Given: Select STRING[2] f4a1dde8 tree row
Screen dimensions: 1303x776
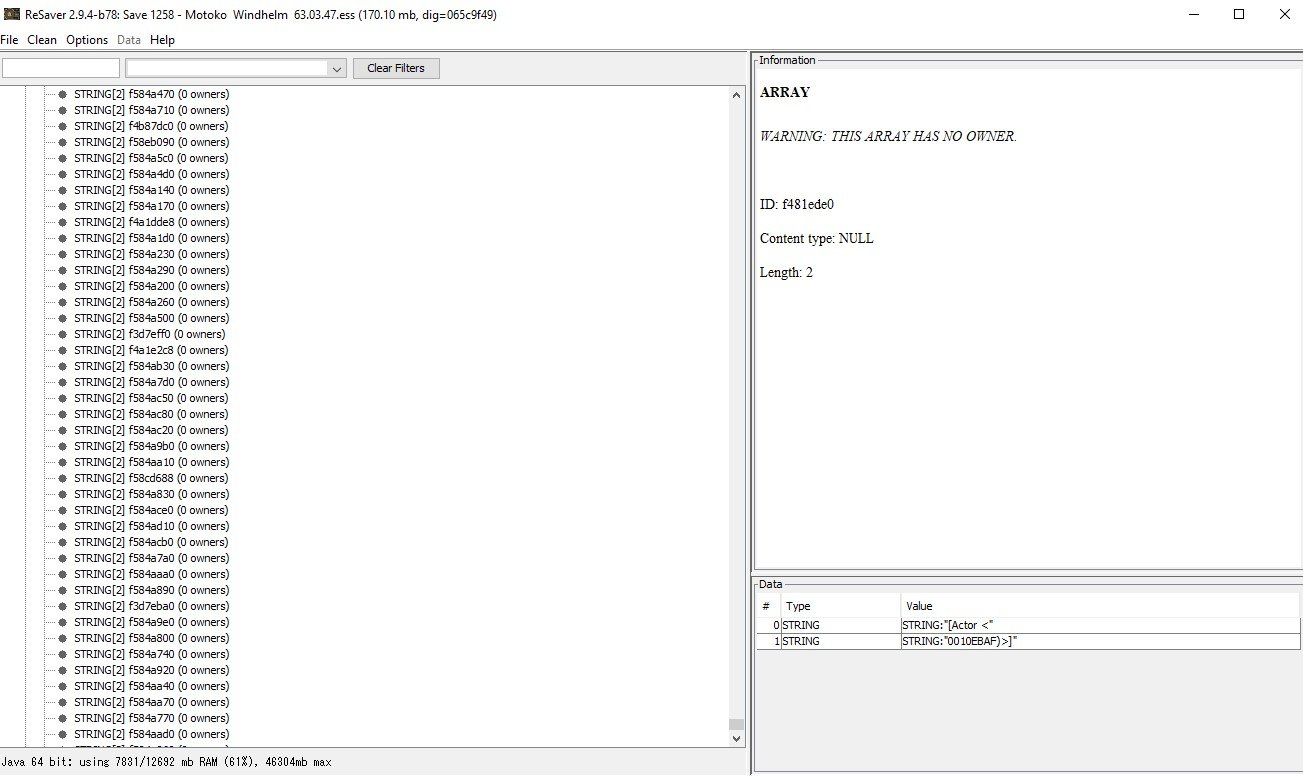Looking at the screenshot, I should point(151,222).
